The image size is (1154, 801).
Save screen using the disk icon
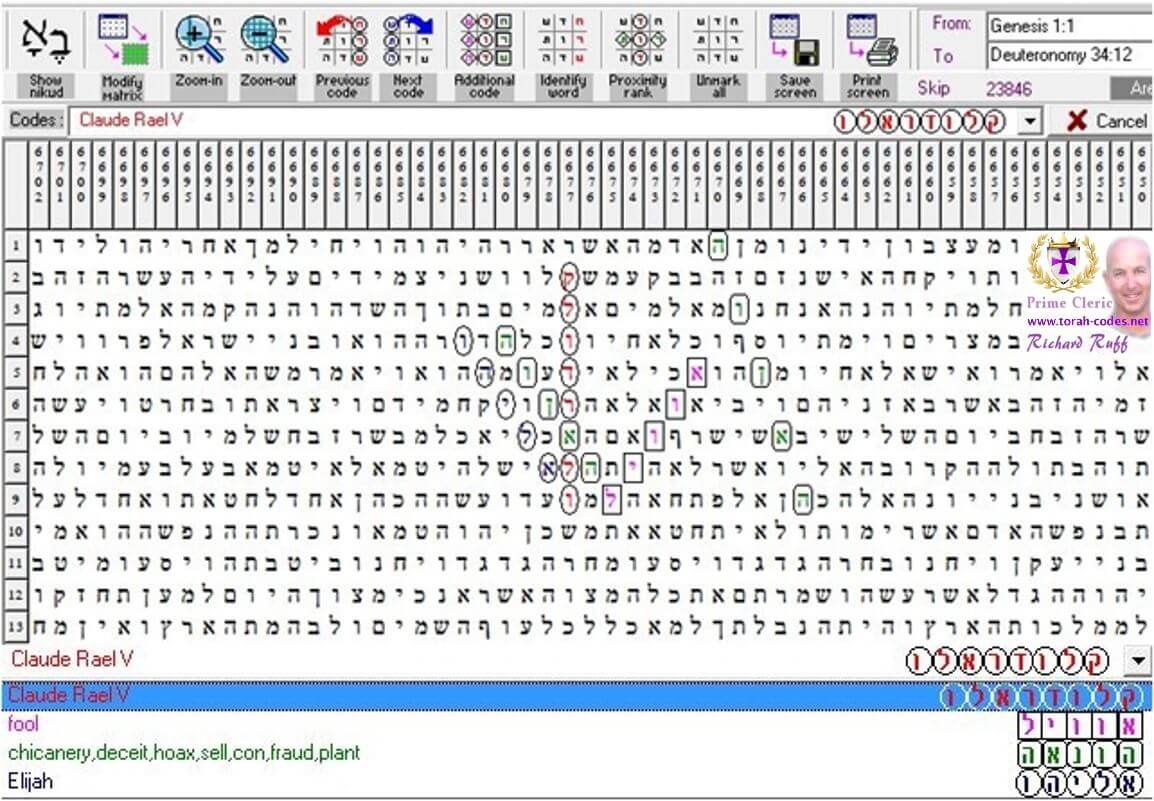(793, 40)
